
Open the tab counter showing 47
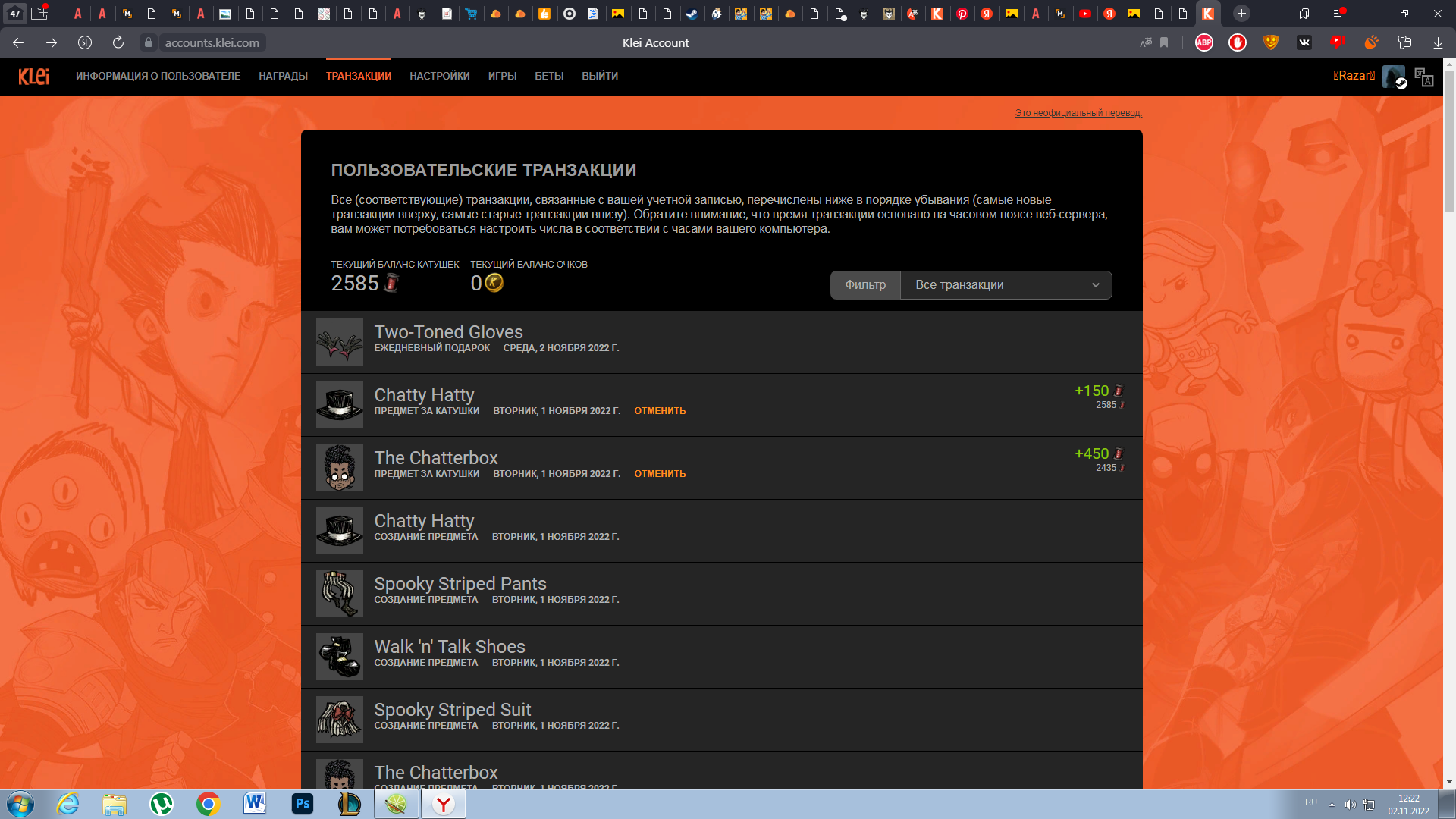15,14
